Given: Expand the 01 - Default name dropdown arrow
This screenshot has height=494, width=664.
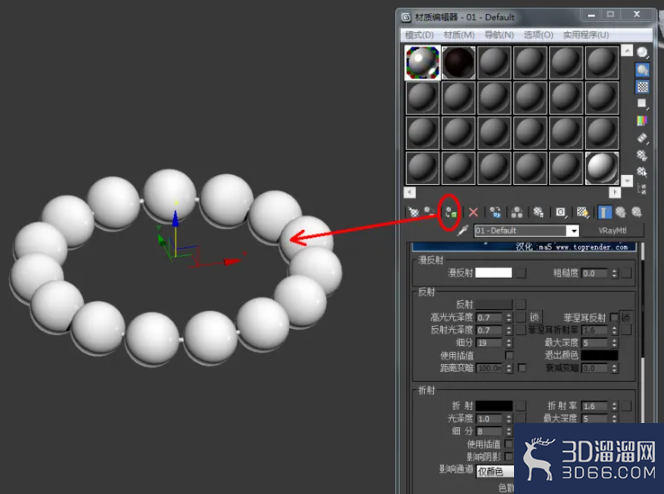Looking at the screenshot, I should pos(573,231).
